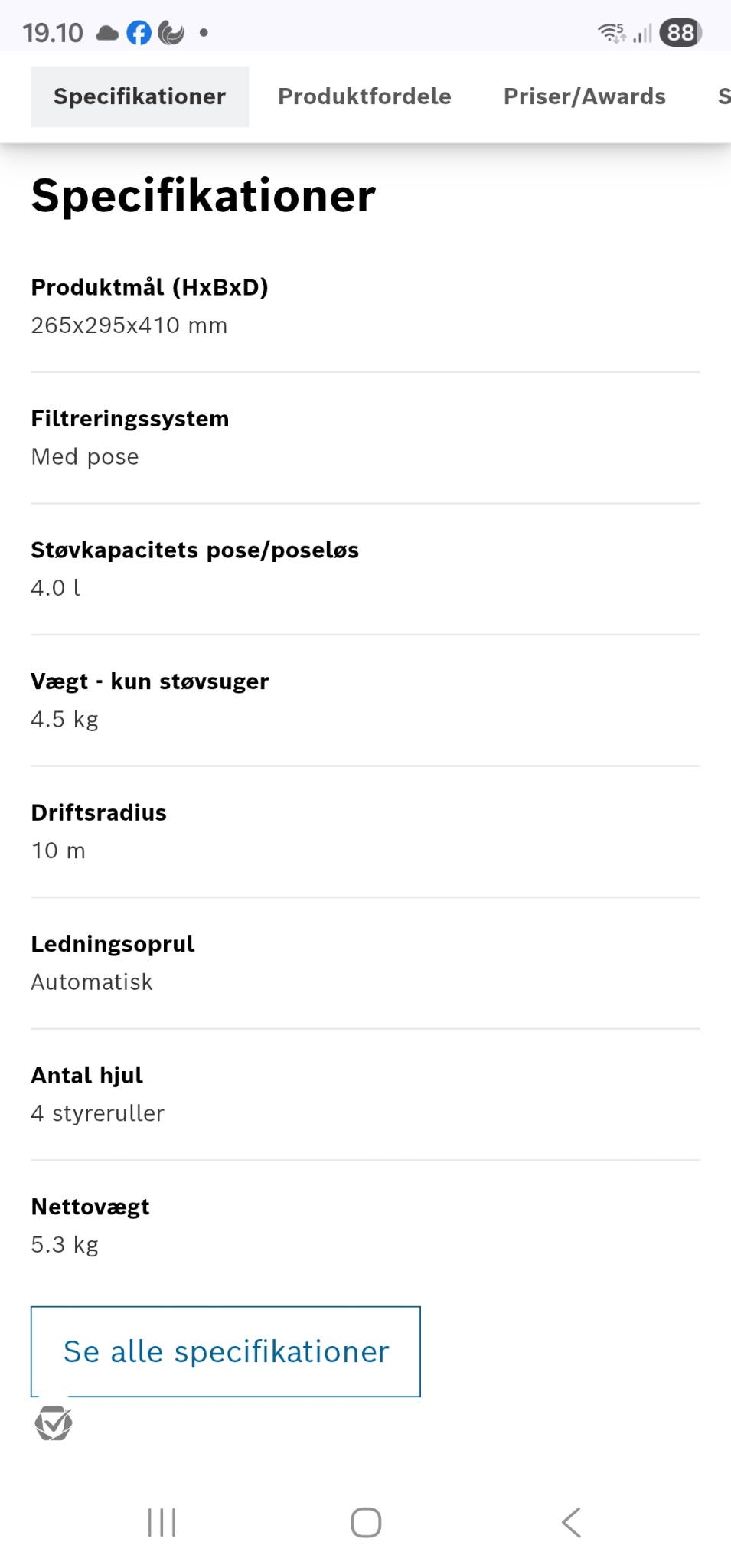Switch to the Produktfordele tab
731x1568 pixels.
[x=364, y=96]
